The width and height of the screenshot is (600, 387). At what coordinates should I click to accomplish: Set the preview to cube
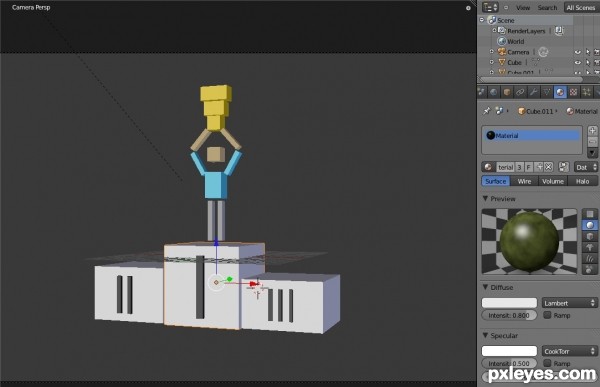tap(590, 236)
